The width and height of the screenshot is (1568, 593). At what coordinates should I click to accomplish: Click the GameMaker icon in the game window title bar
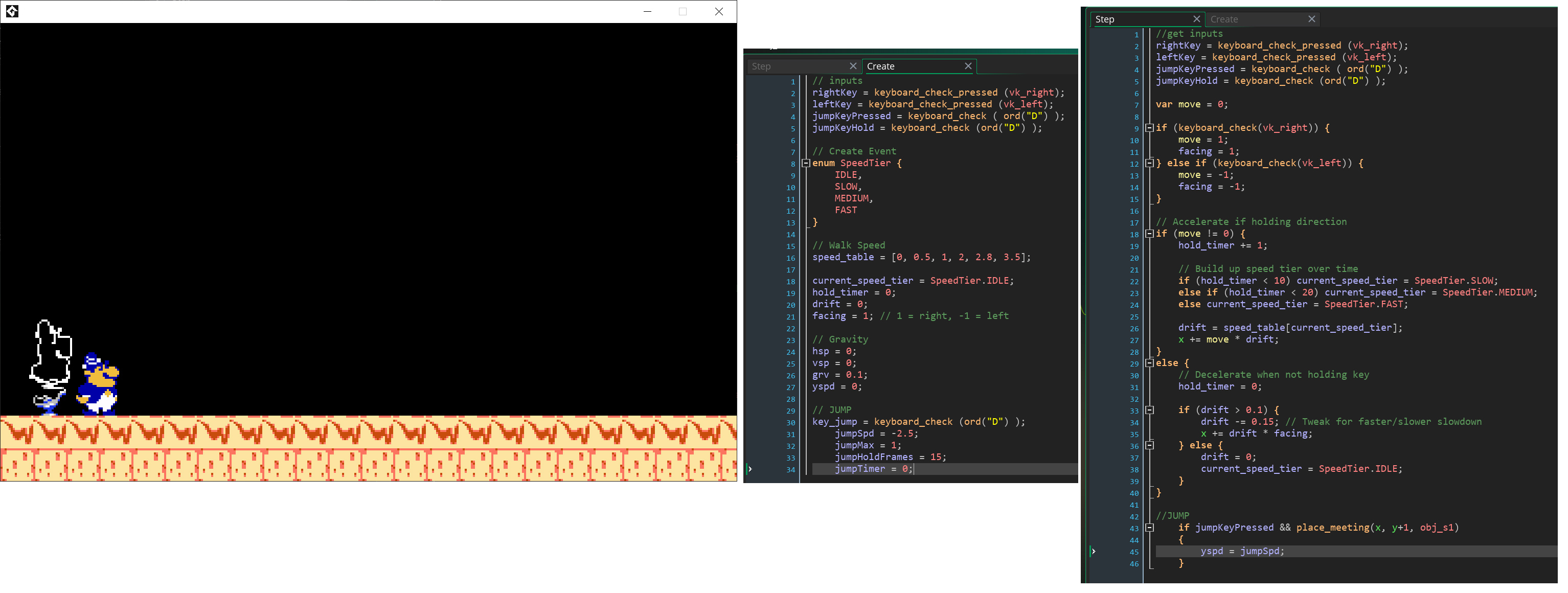(x=12, y=11)
